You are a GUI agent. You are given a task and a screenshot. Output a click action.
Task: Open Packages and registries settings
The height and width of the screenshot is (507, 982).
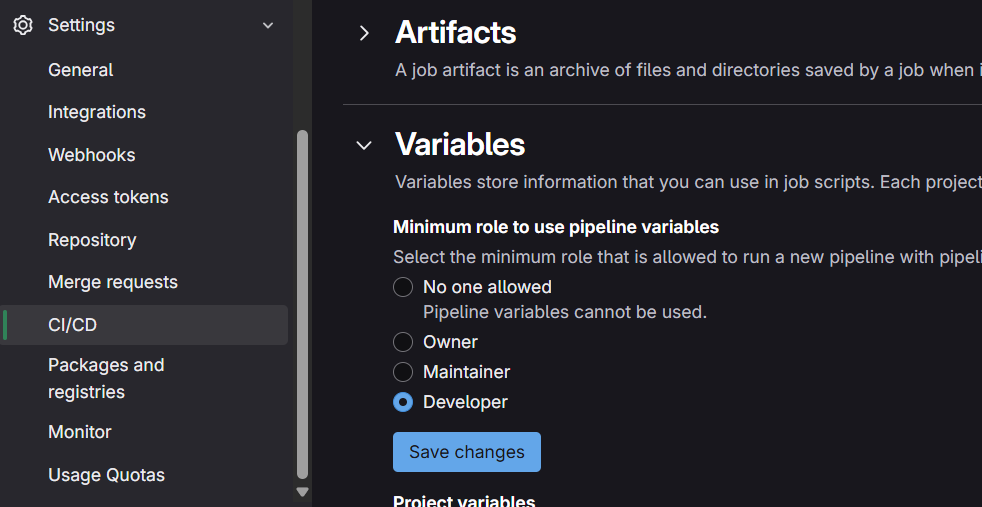point(106,378)
